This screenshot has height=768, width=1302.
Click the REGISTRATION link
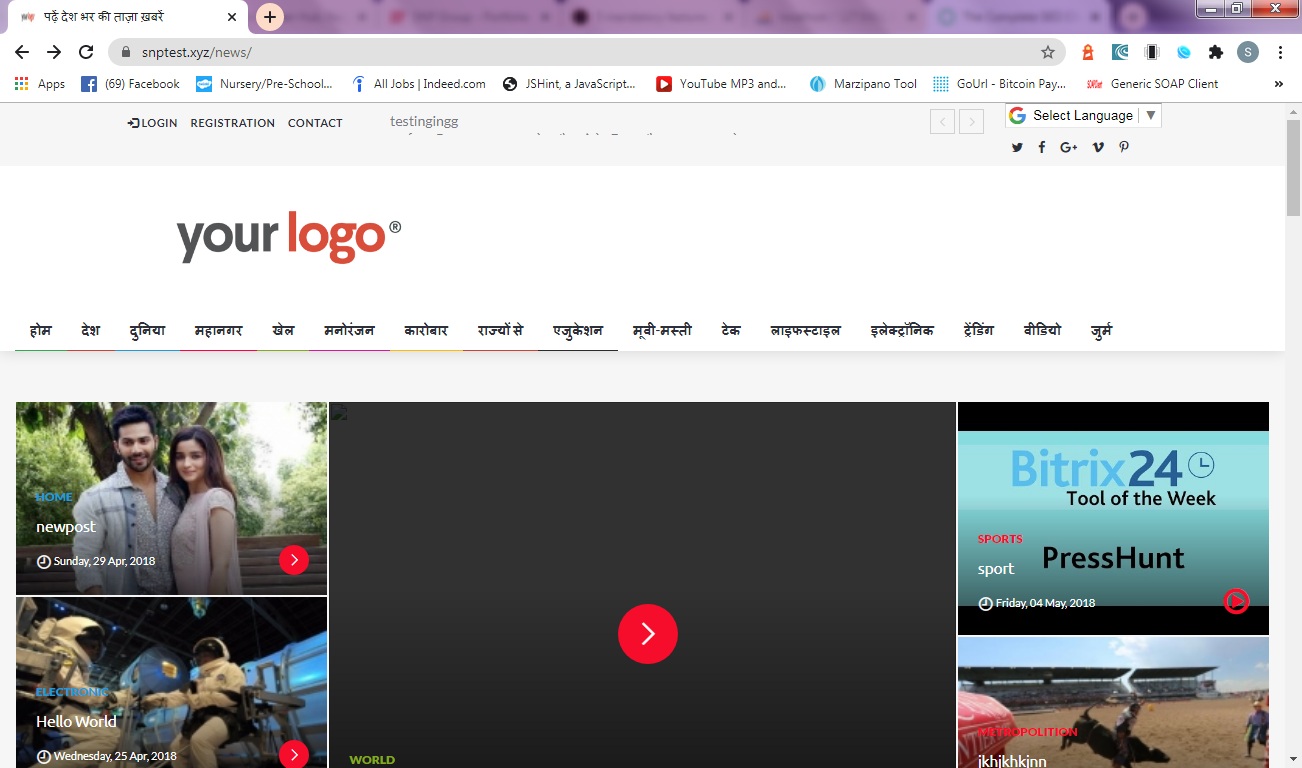tap(232, 123)
